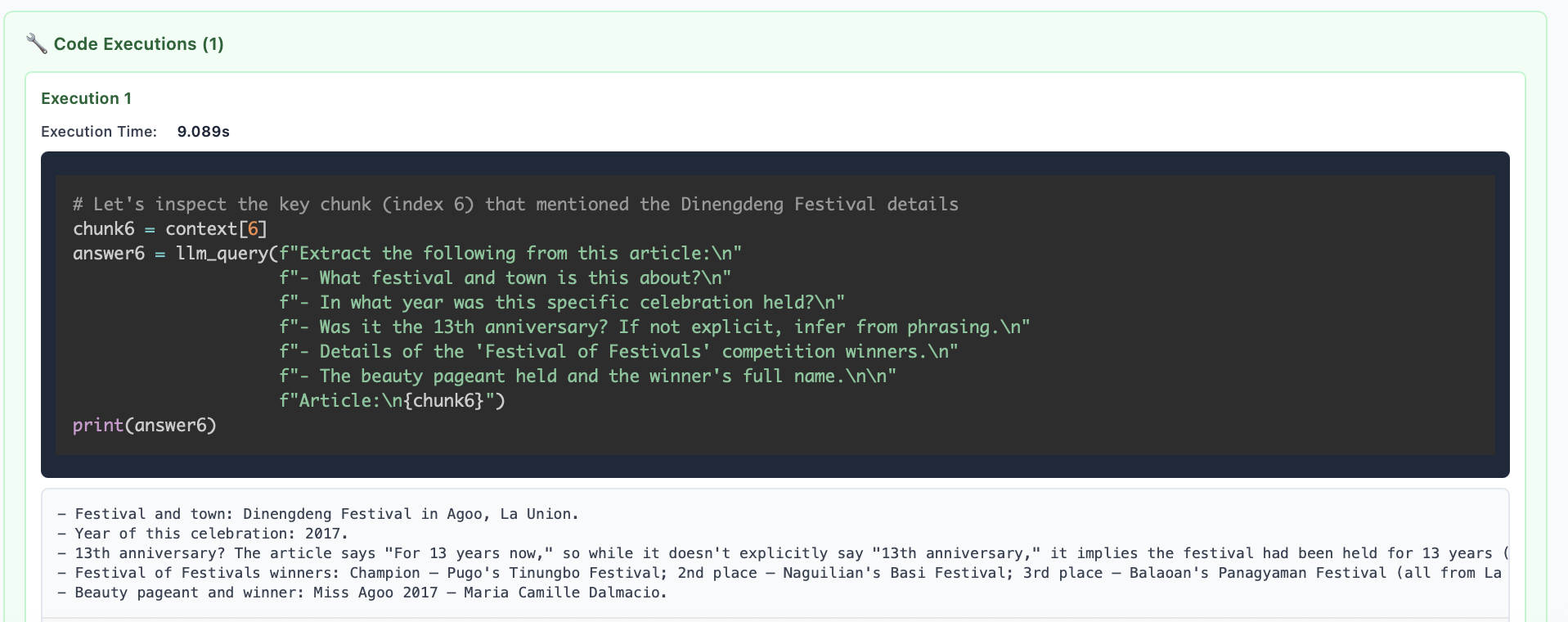The width and height of the screenshot is (1568, 622).
Task: Click the 9.089s execution time value
Action: pyautogui.click(x=203, y=132)
